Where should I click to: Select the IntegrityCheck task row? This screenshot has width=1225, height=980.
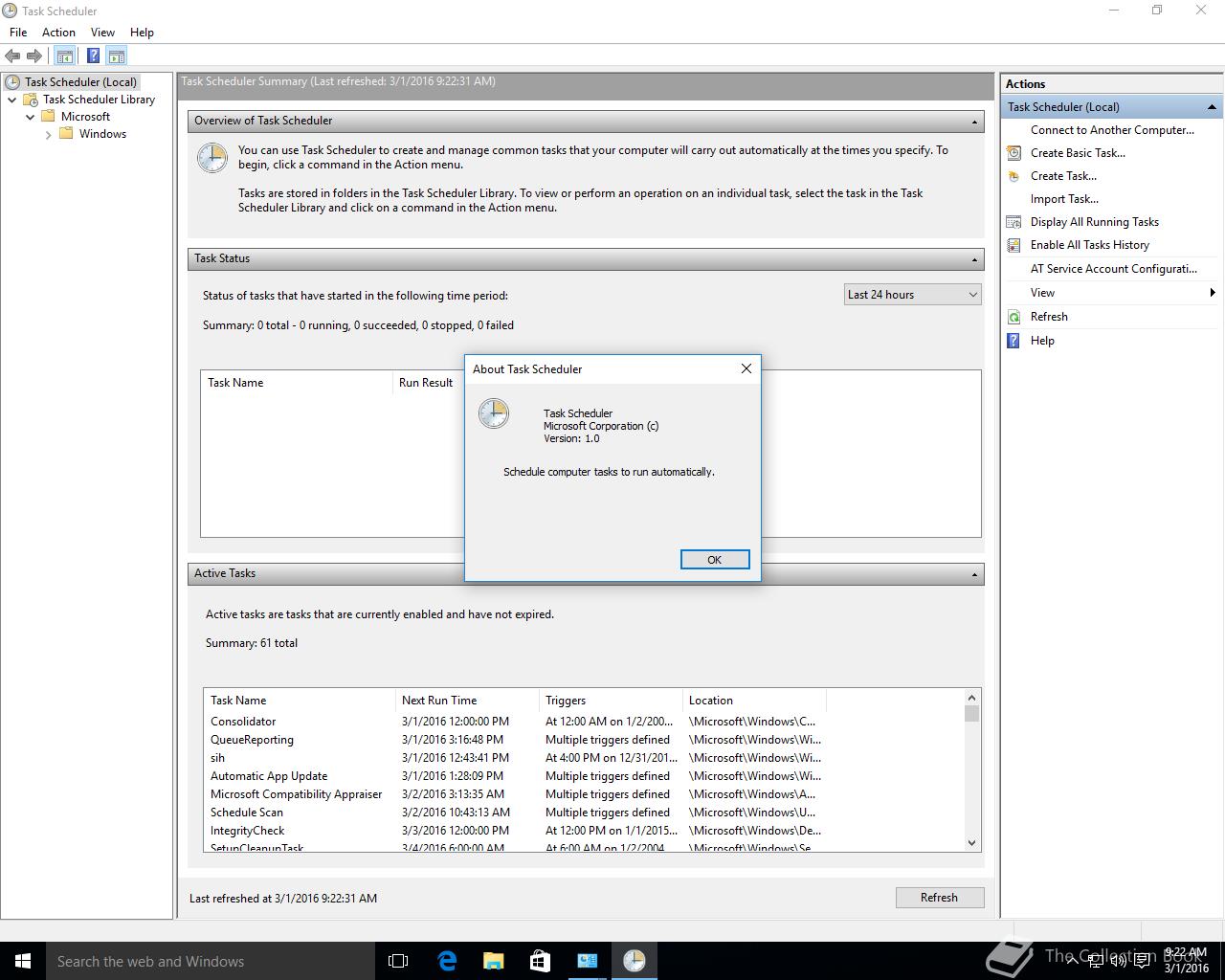pyautogui.click(x=516, y=831)
